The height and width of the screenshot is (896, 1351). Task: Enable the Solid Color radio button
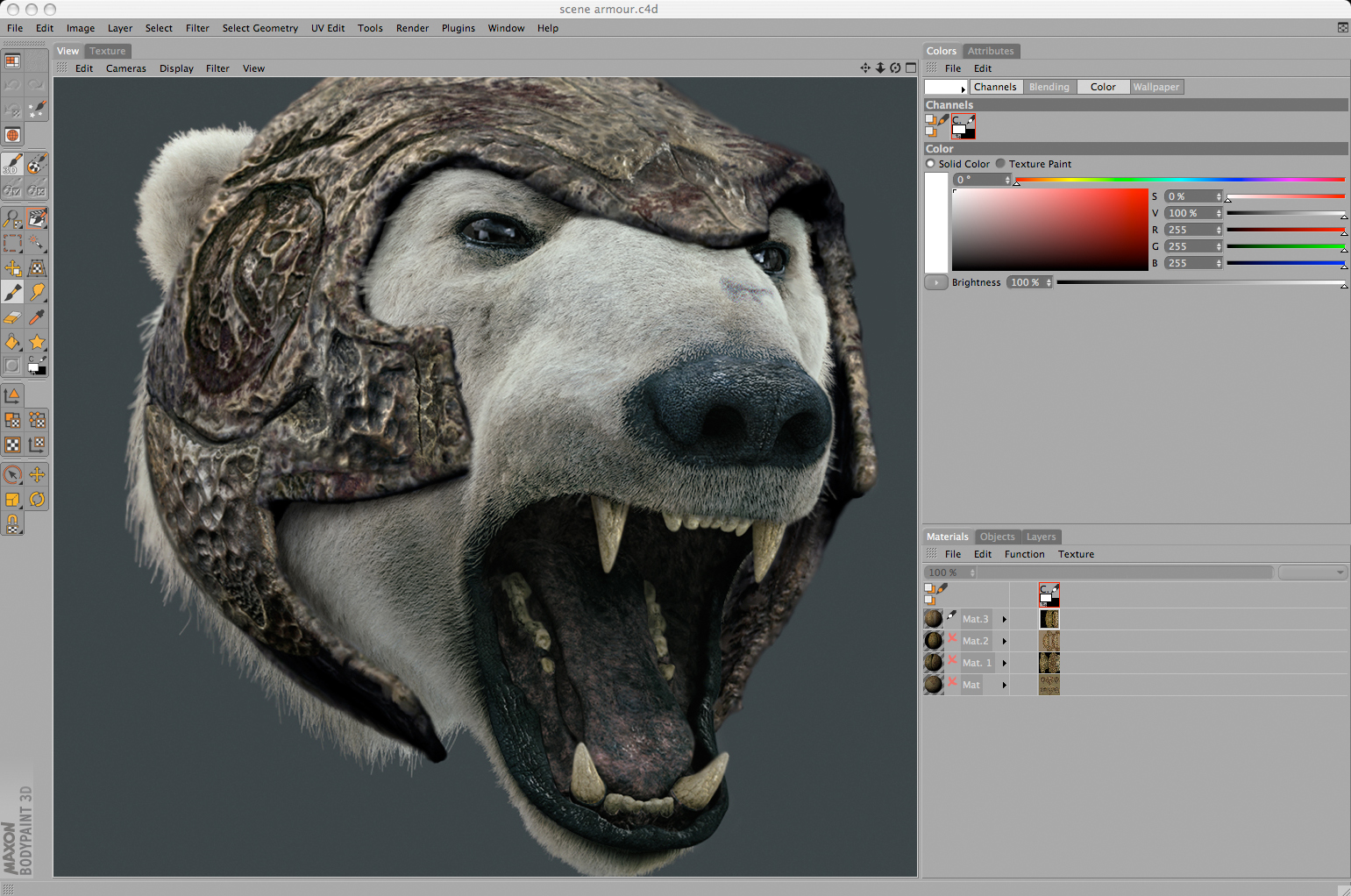coord(930,164)
